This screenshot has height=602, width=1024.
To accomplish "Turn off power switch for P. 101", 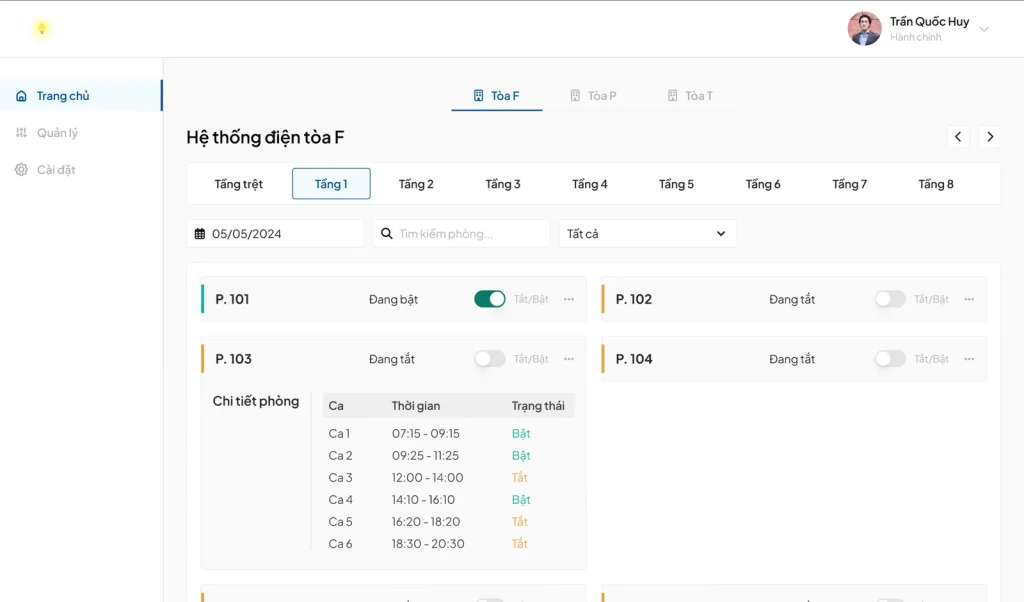I will [489, 299].
